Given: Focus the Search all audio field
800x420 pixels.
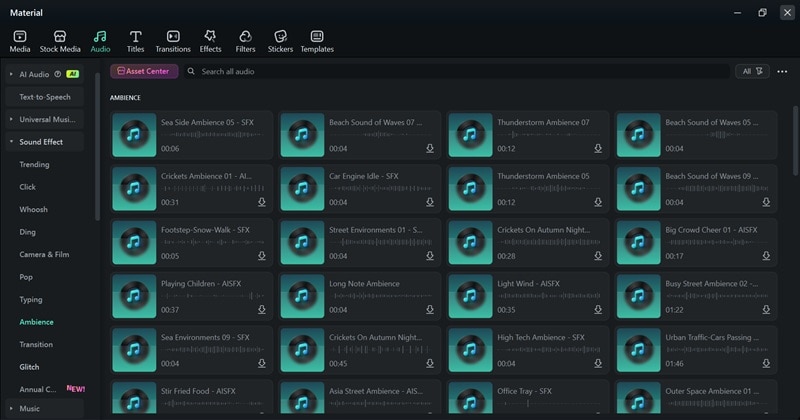Looking at the screenshot, I should 457,71.
